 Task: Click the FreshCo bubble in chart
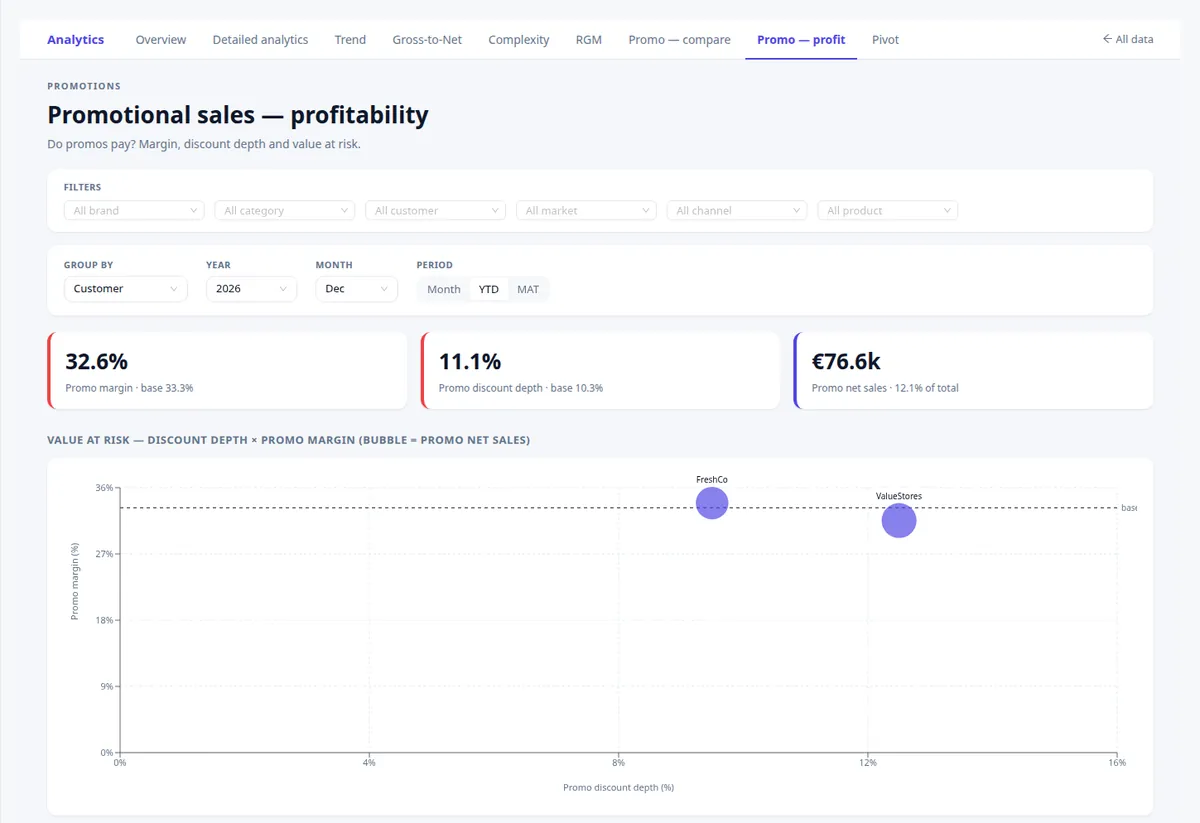(712, 502)
